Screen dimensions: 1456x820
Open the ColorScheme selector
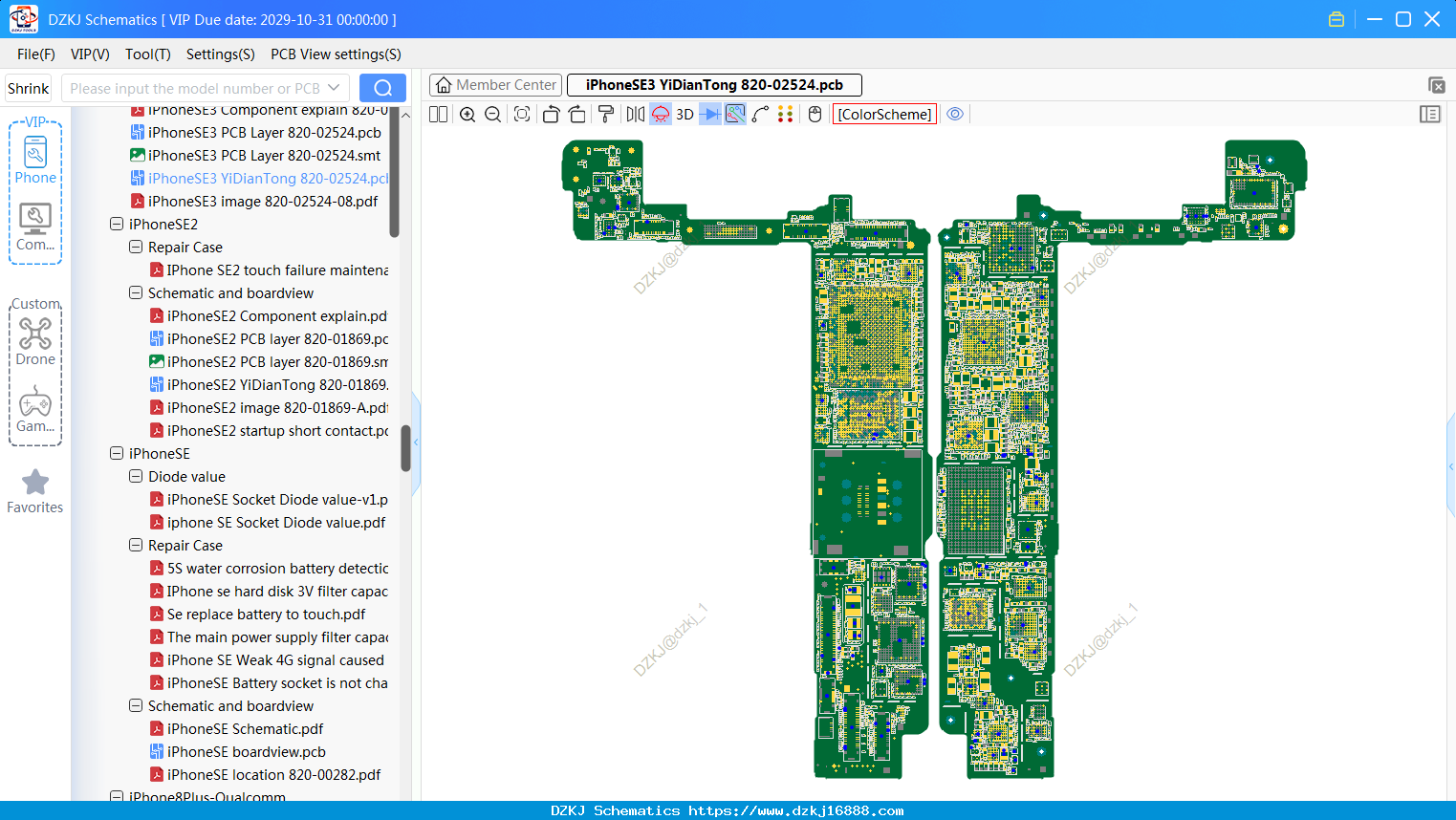tap(884, 114)
